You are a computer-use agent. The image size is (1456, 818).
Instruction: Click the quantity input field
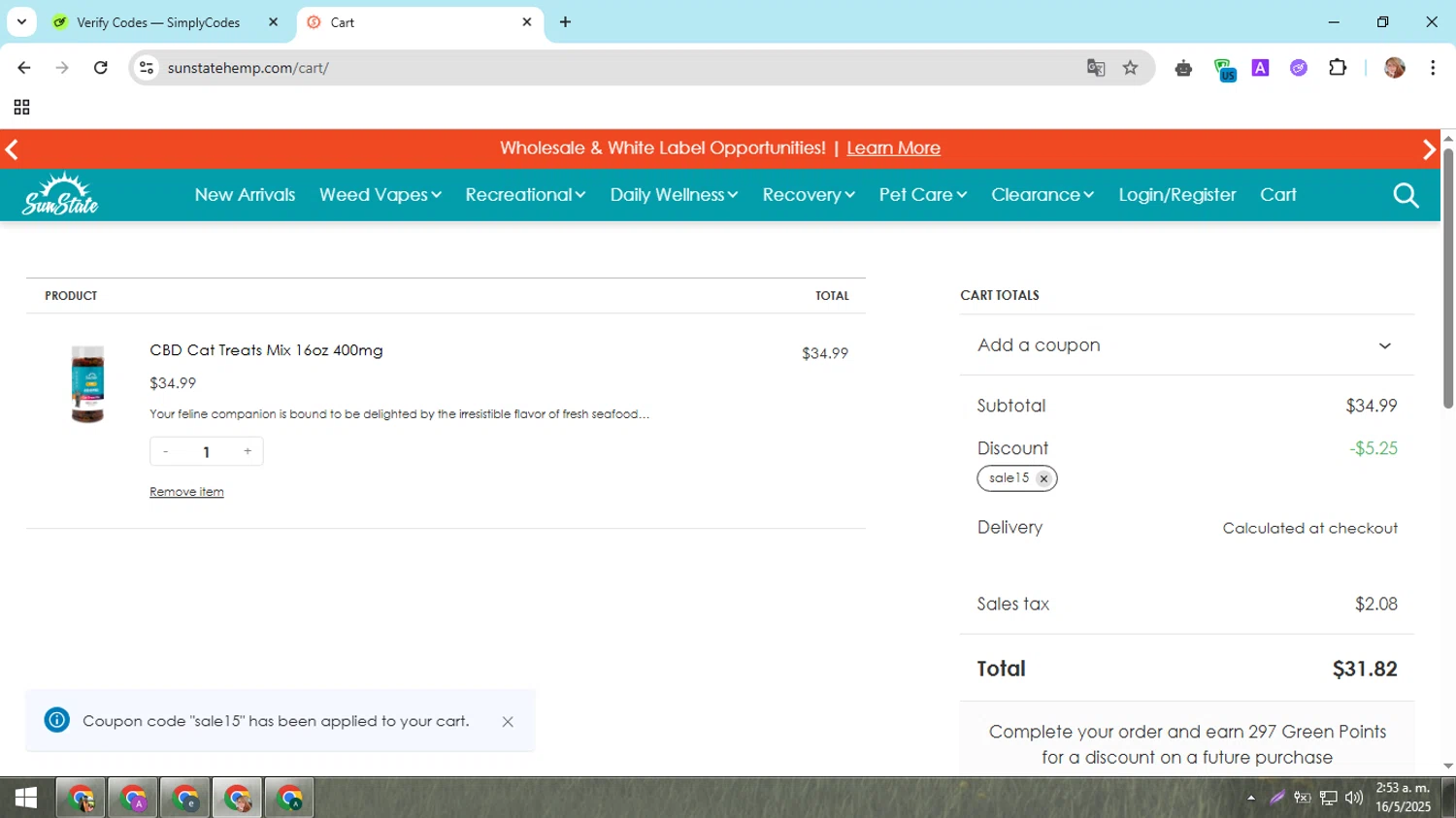[x=207, y=452]
